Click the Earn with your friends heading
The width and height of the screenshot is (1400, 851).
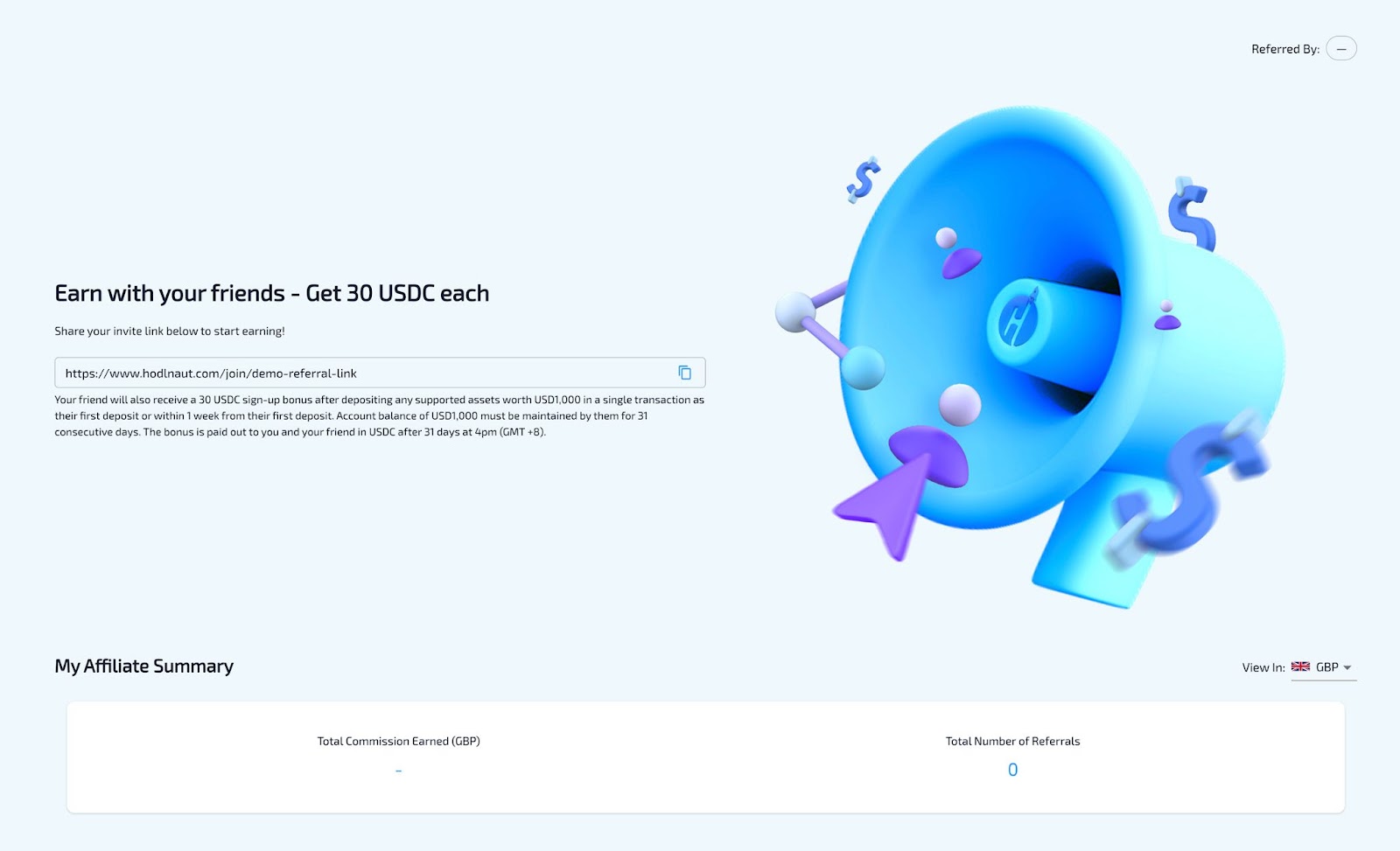(272, 293)
